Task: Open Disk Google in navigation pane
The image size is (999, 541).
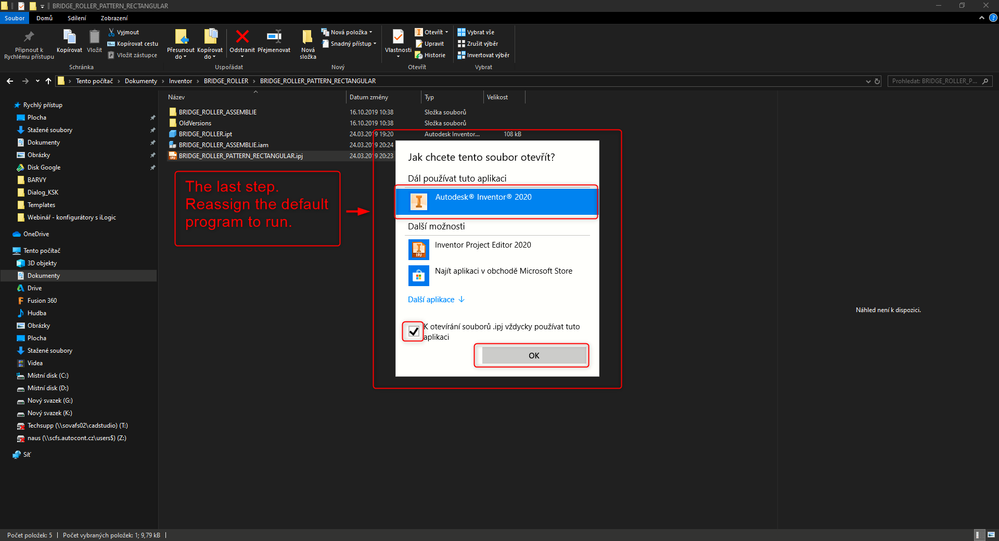Action: click(43, 167)
